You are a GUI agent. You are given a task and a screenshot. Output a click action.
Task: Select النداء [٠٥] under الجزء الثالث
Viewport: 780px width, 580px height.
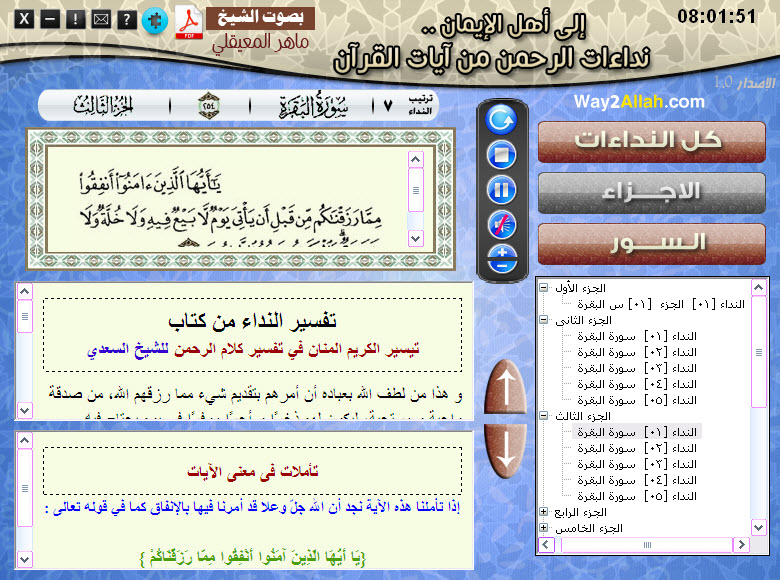[637, 496]
